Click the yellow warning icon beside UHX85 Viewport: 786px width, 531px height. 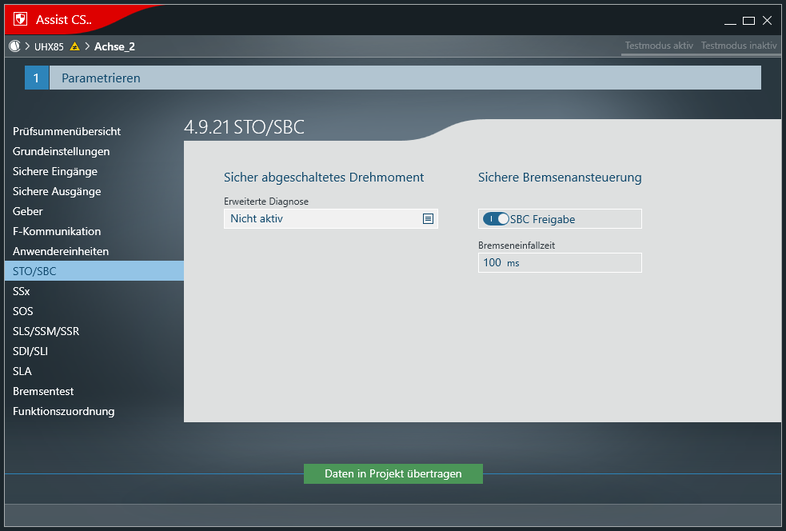(x=75, y=46)
